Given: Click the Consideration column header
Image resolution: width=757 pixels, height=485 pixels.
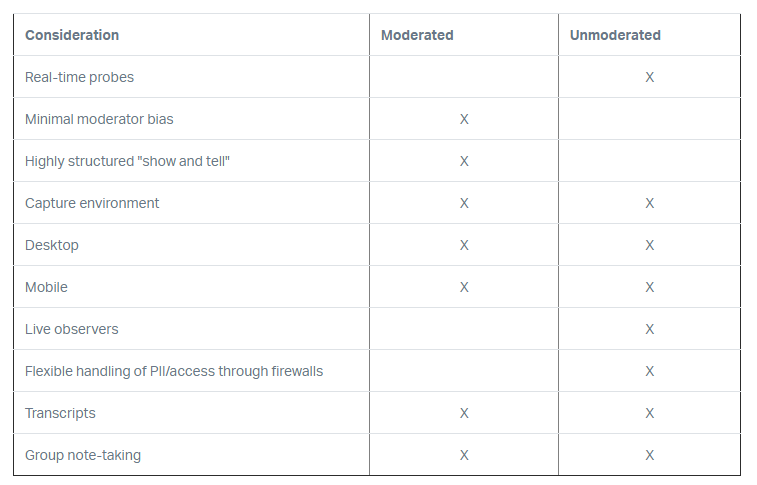Looking at the screenshot, I should pyautogui.click(x=72, y=35).
